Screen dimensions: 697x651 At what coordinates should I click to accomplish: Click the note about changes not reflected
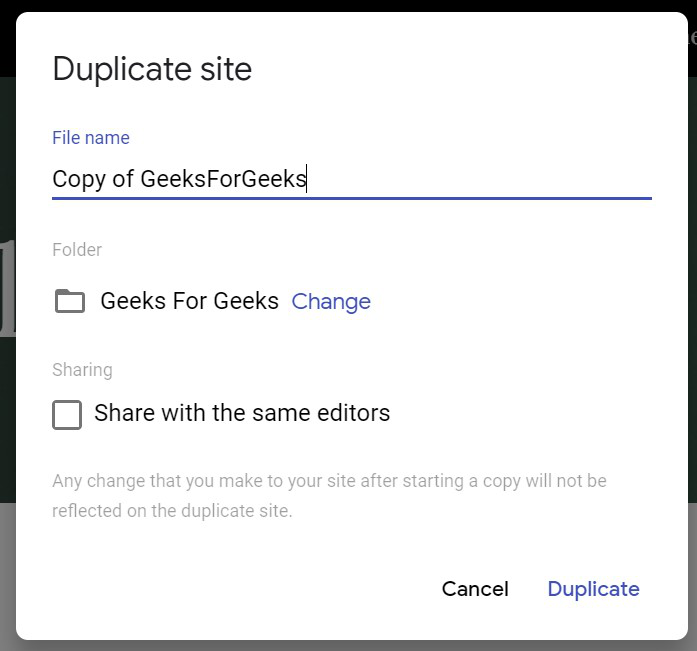[x=329, y=482]
